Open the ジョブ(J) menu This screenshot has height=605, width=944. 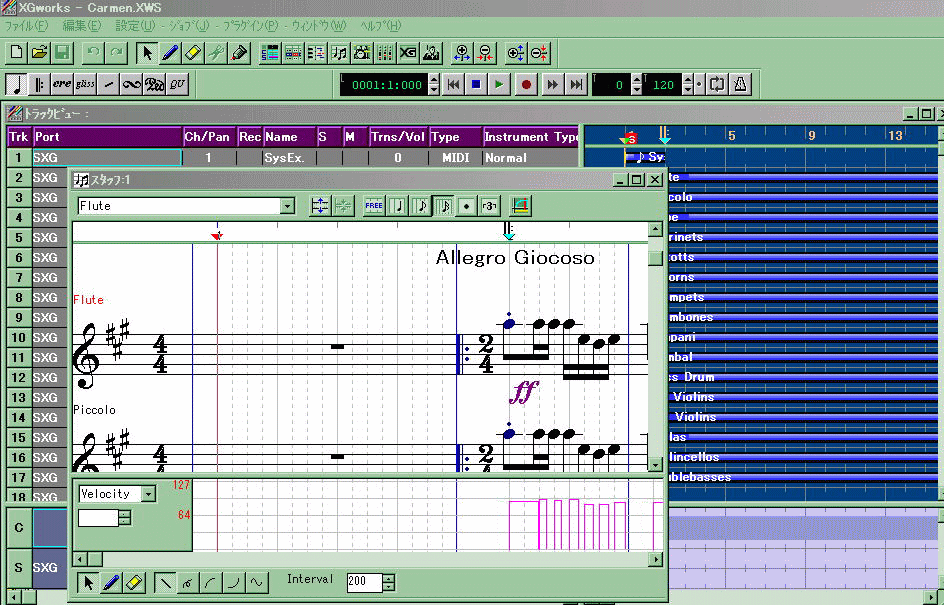[x=188, y=26]
